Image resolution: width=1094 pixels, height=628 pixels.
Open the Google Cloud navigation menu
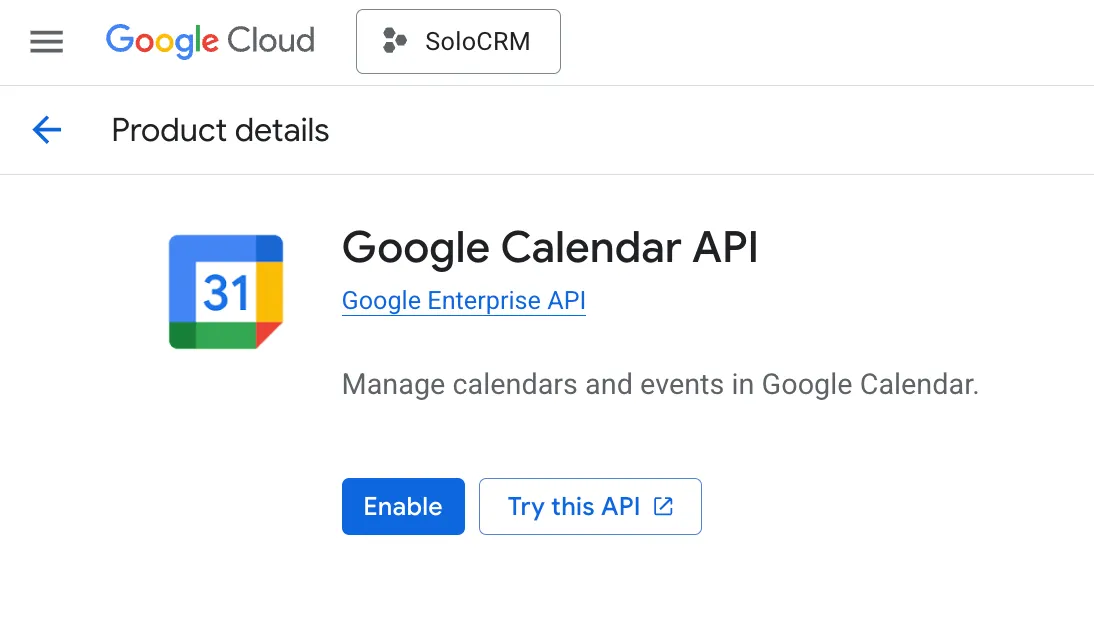click(x=46, y=41)
